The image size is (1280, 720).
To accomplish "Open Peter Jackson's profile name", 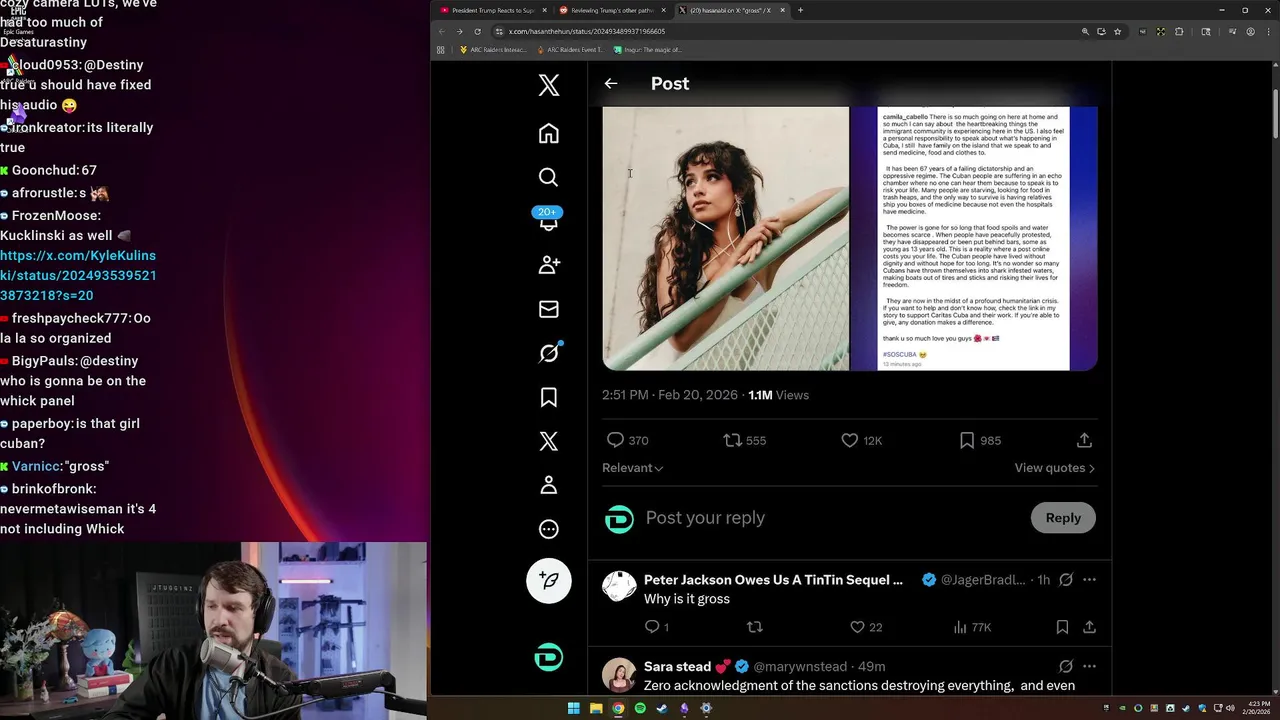I will pyautogui.click(x=773, y=580).
